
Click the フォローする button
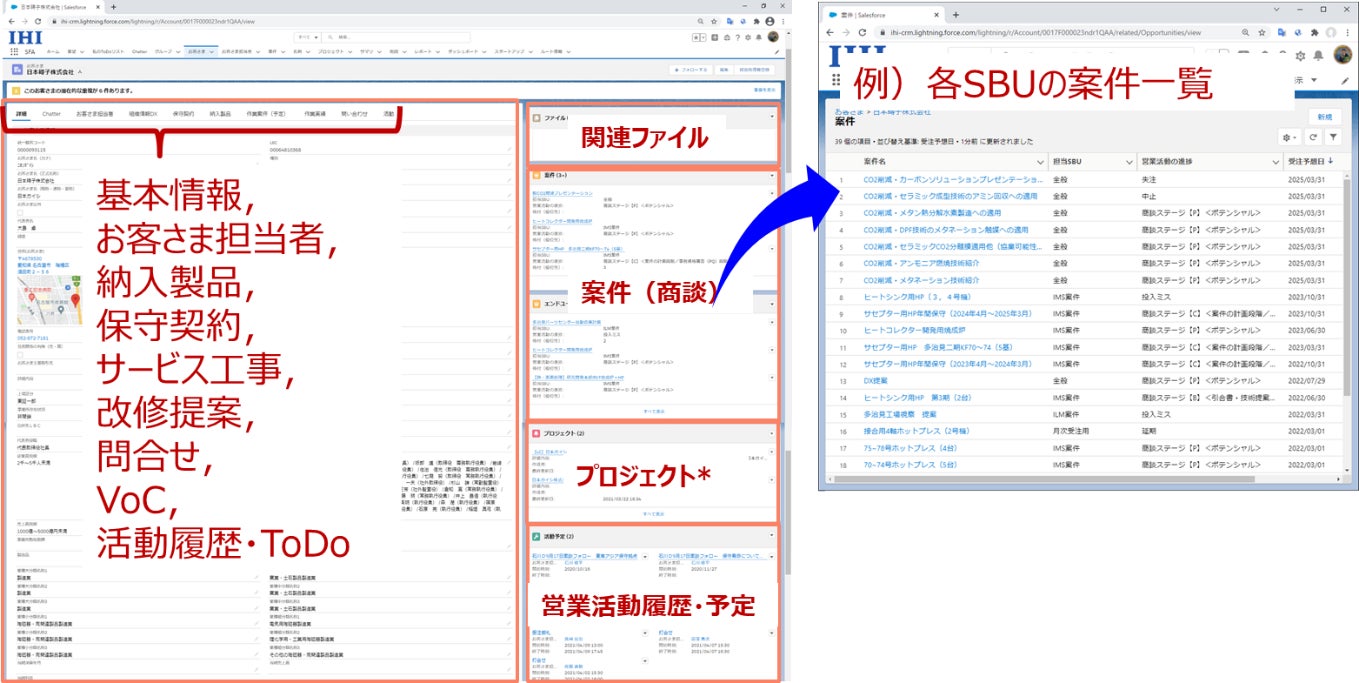[693, 70]
